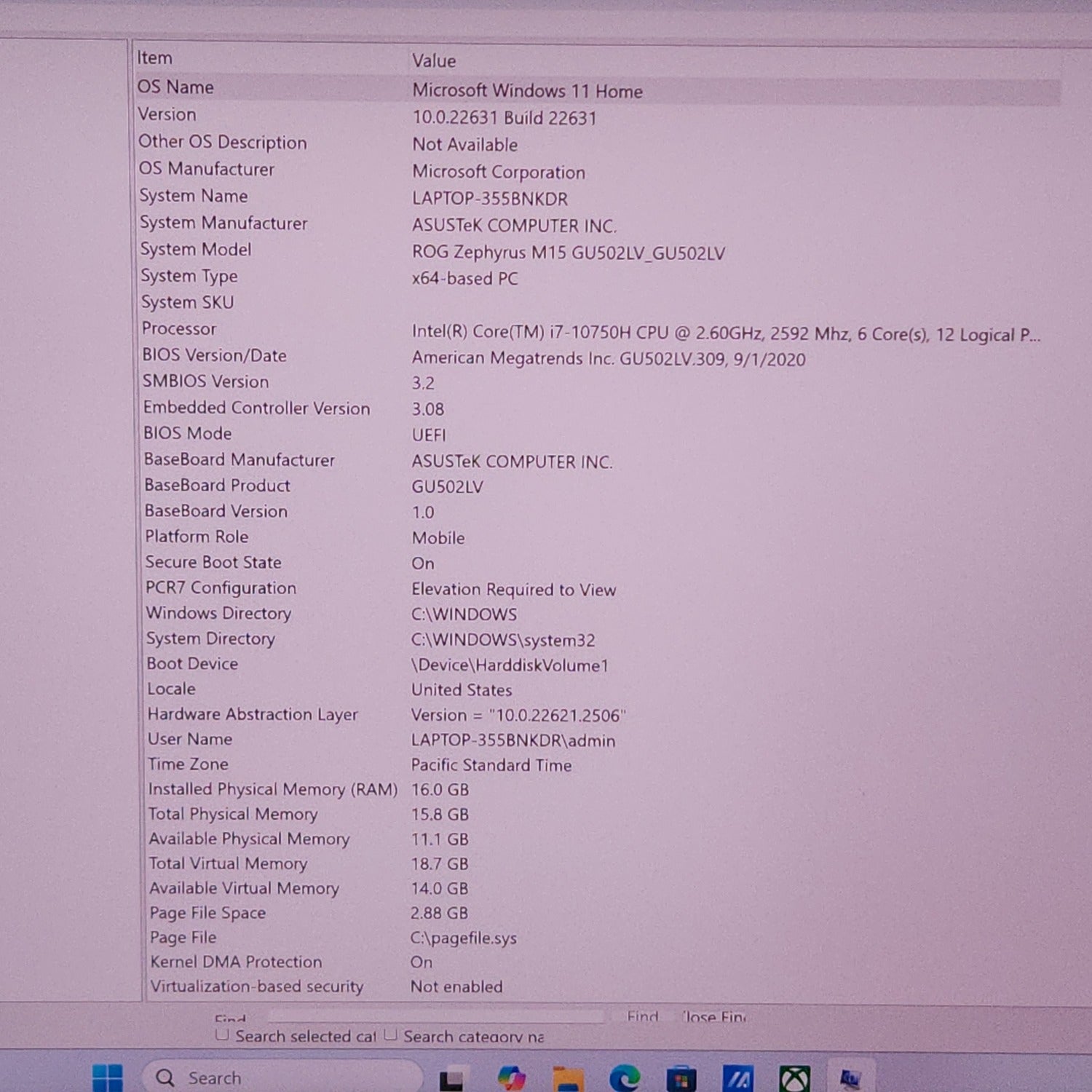
Task: Click the Item column header
Action: pyautogui.click(x=155, y=58)
